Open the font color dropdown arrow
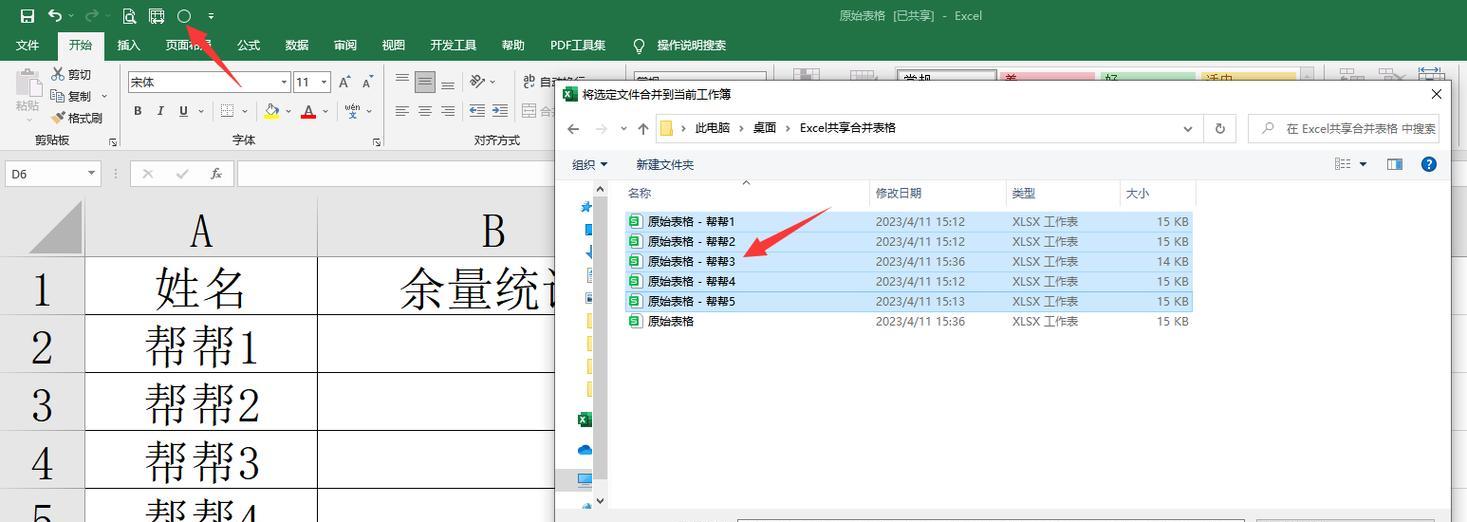1467x522 pixels. tap(325, 111)
